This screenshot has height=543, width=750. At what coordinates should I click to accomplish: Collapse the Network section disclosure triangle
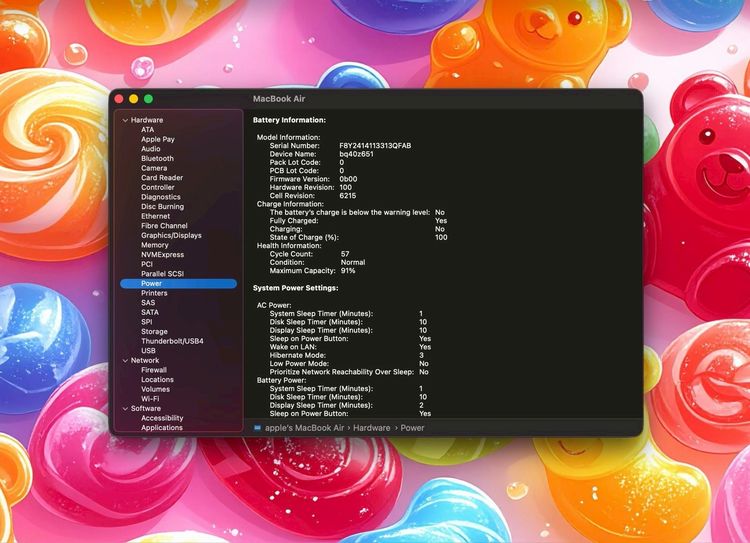(125, 360)
